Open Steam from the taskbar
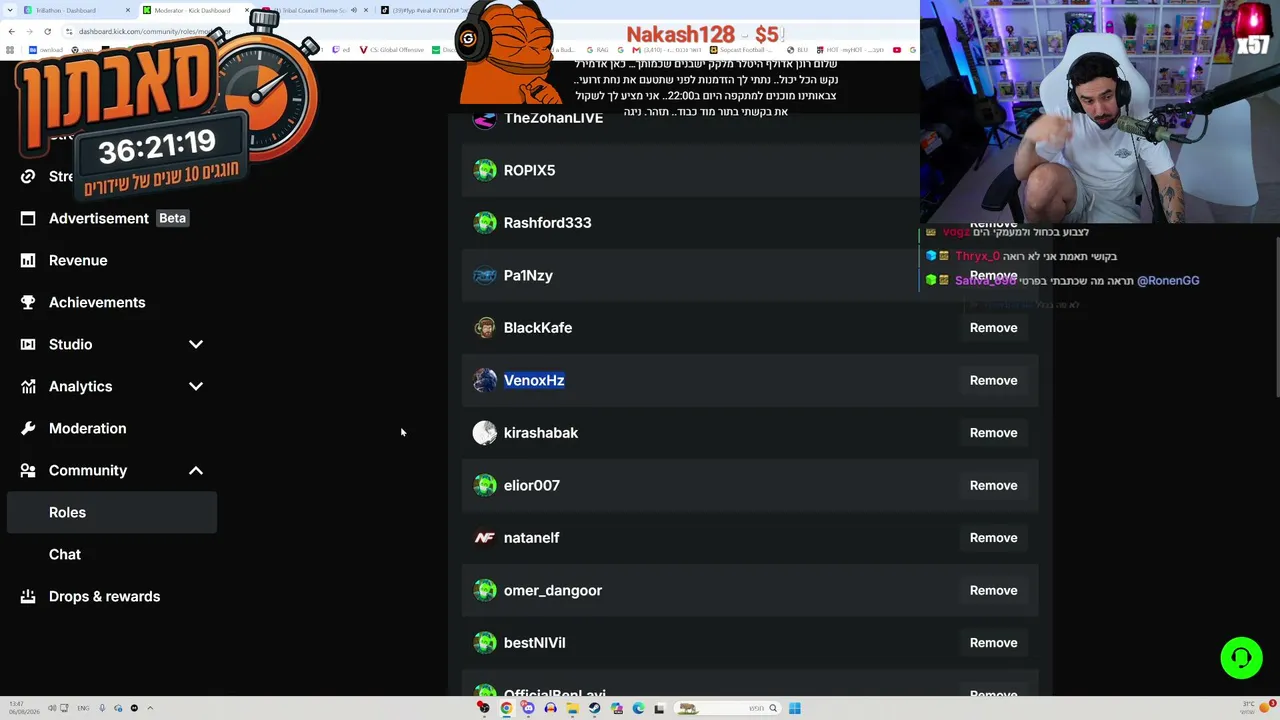 tap(594, 708)
